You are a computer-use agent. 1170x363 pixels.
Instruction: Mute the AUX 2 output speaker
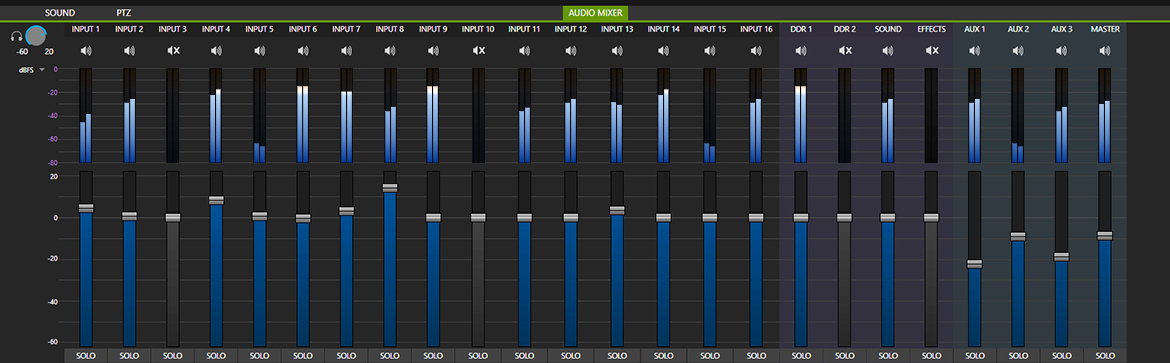pyautogui.click(x=1018, y=51)
